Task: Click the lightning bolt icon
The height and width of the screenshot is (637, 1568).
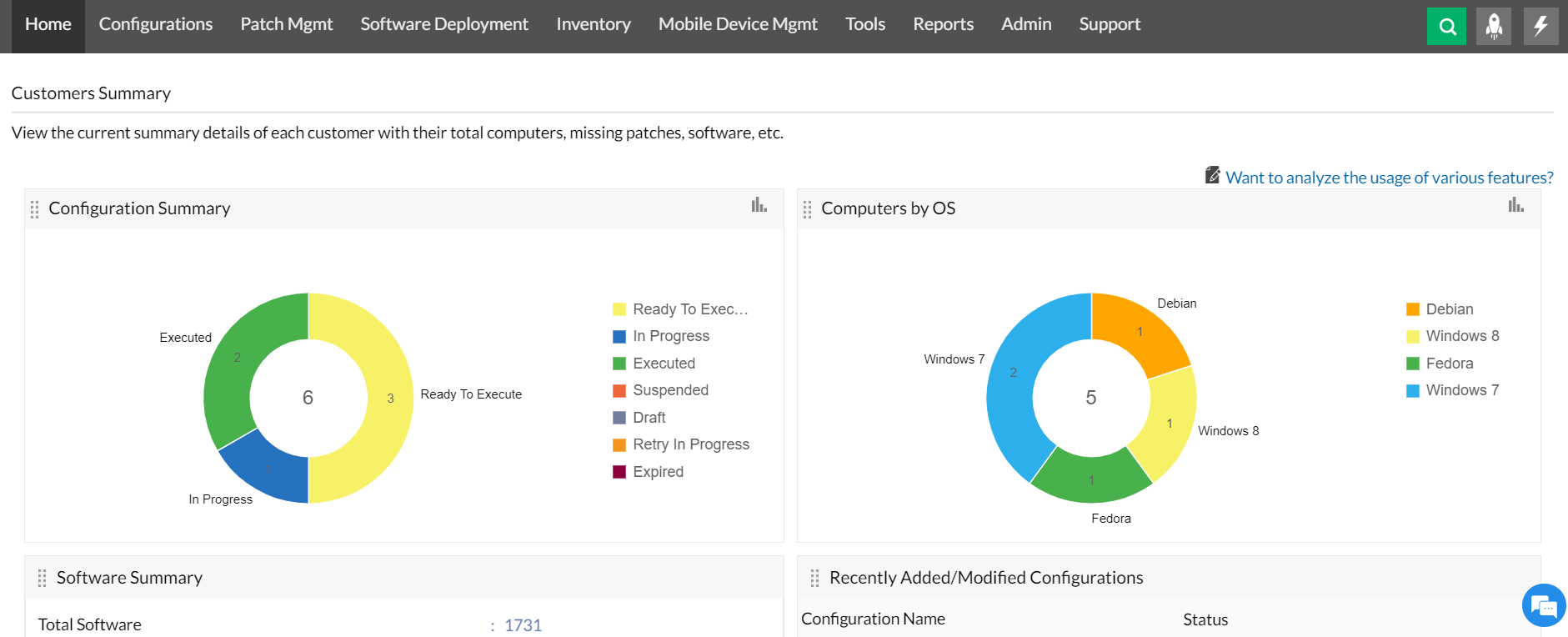Action: [1540, 26]
